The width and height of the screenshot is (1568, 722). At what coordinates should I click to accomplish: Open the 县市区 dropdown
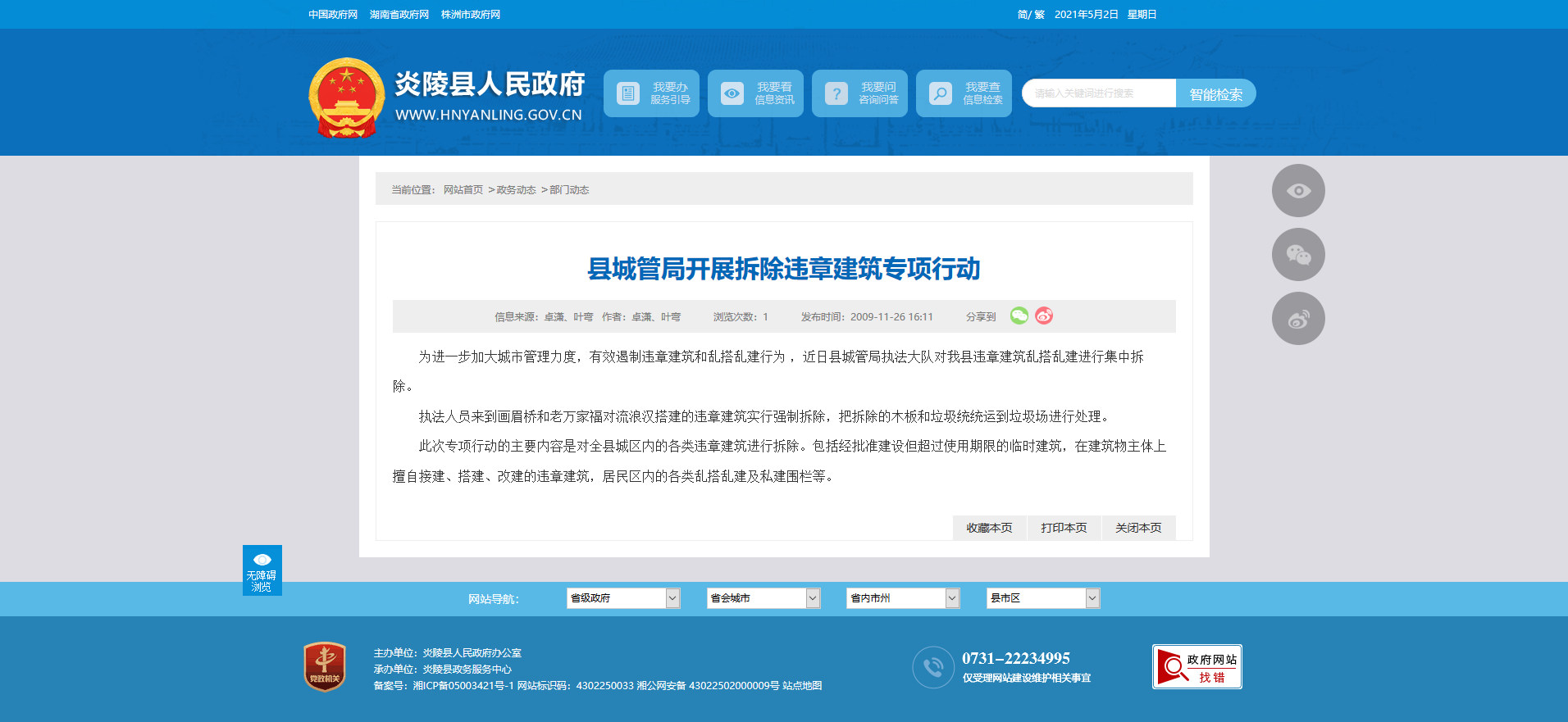coord(1042,598)
